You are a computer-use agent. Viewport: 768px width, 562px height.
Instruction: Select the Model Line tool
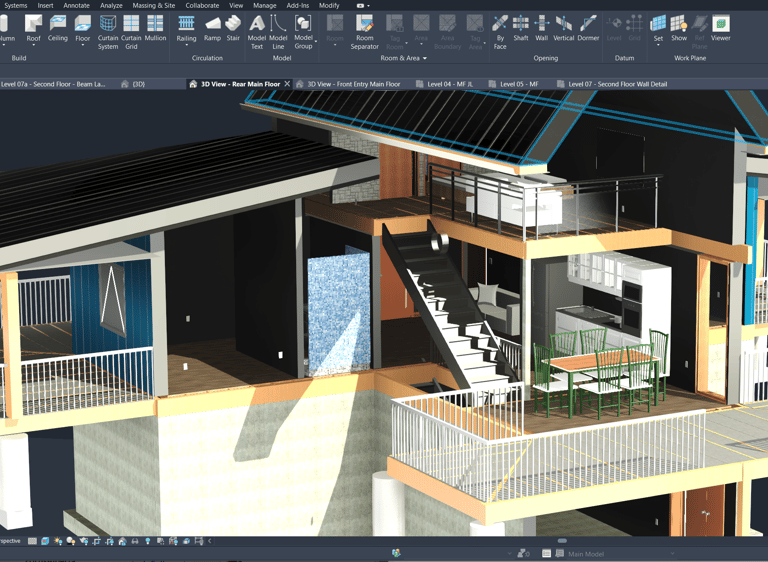pos(278,32)
